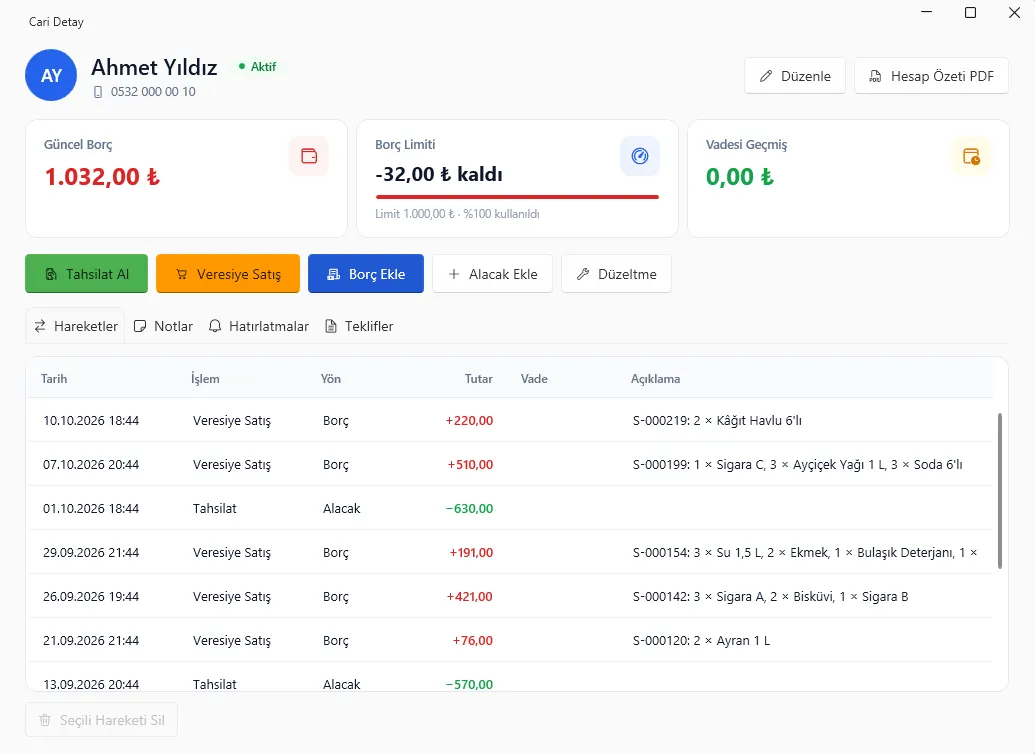1035x754 pixels.
Task: Click the 'S-000120: 2 × Ayran 1 L' description
Action: [701, 640]
